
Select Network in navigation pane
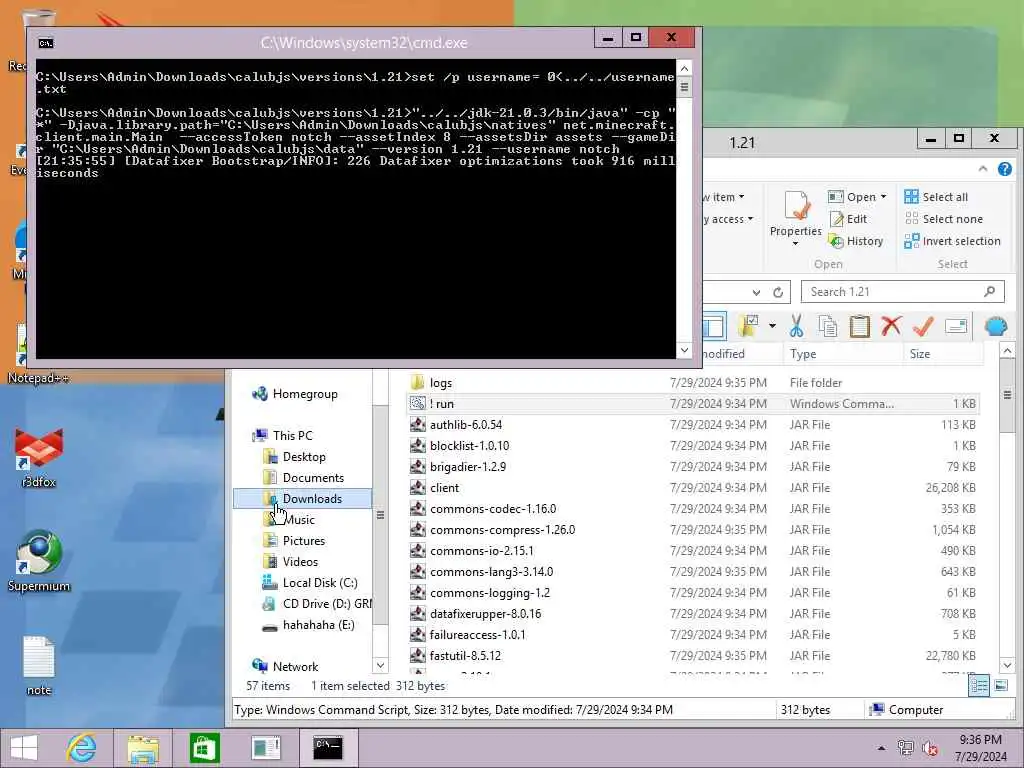pos(285,666)
